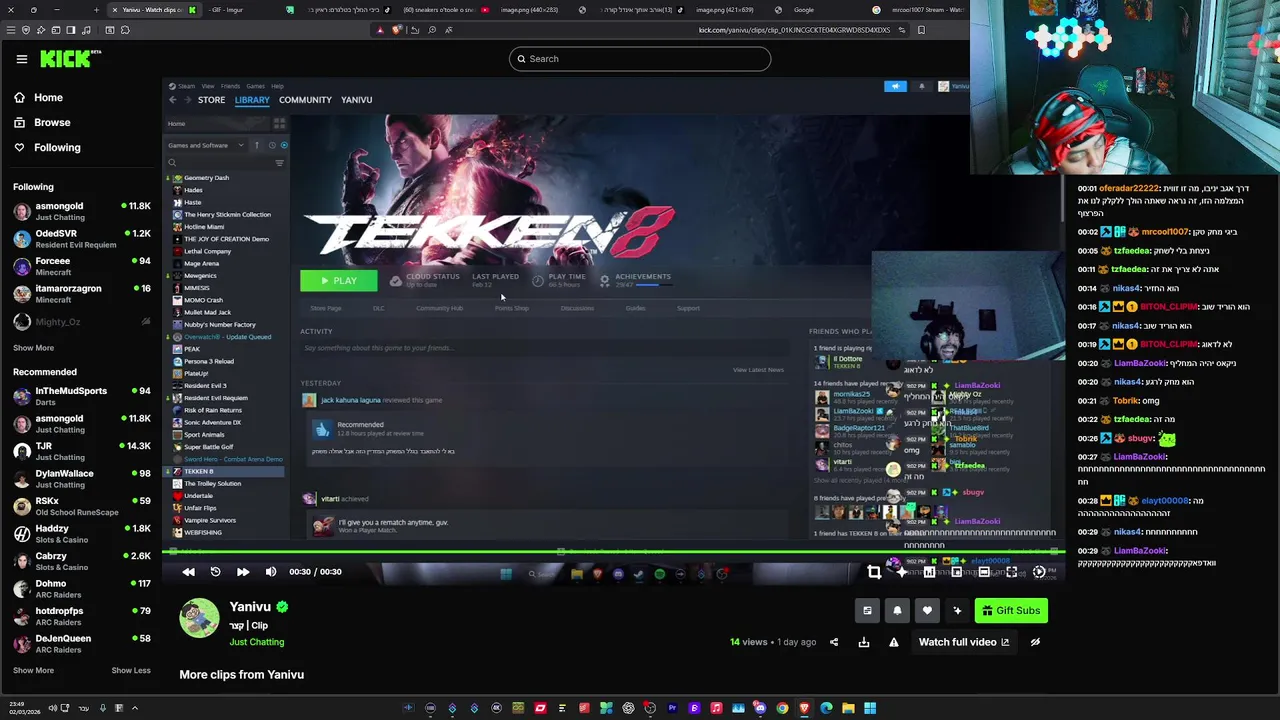Screen dimensions: 1280x720
Task: Seek on the green progress bar
Action: coord(614,551)
